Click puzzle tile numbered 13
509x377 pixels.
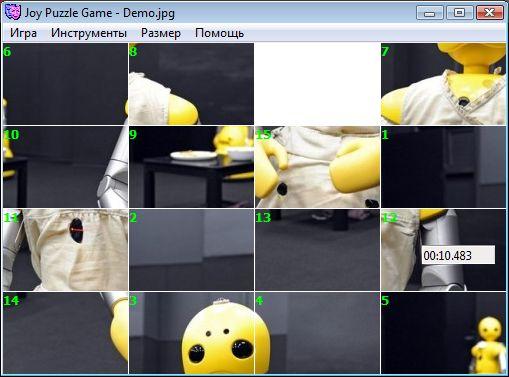click(317, 250)
